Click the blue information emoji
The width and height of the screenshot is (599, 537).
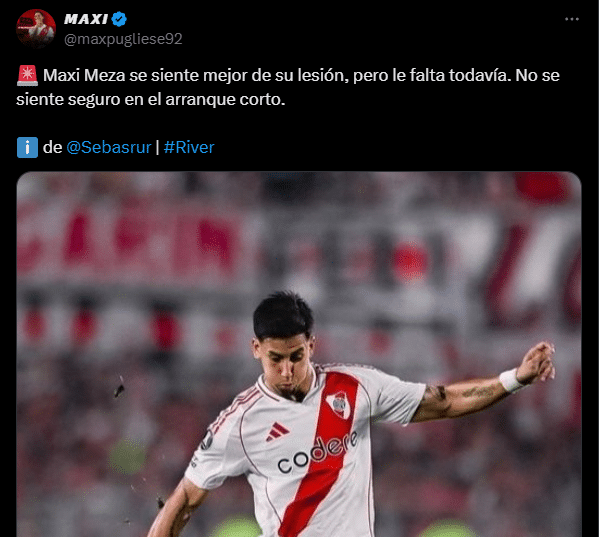27,147
